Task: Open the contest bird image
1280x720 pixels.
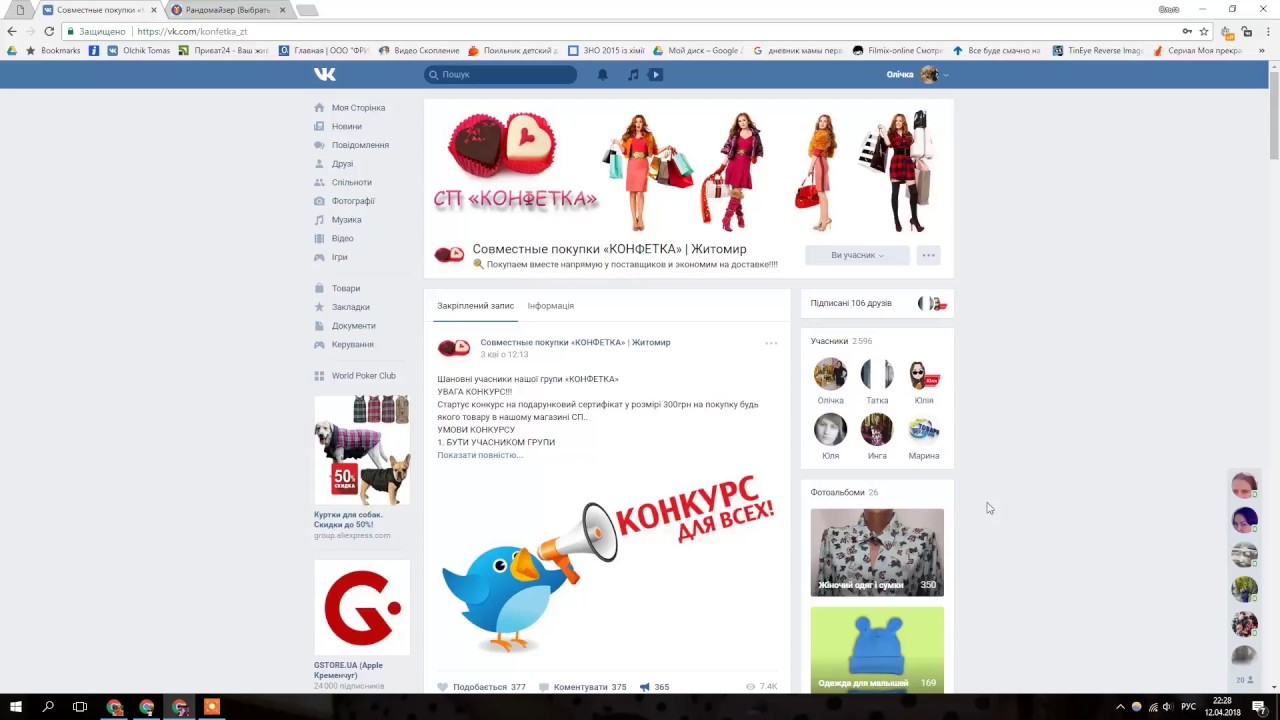Action: (607, 565)
